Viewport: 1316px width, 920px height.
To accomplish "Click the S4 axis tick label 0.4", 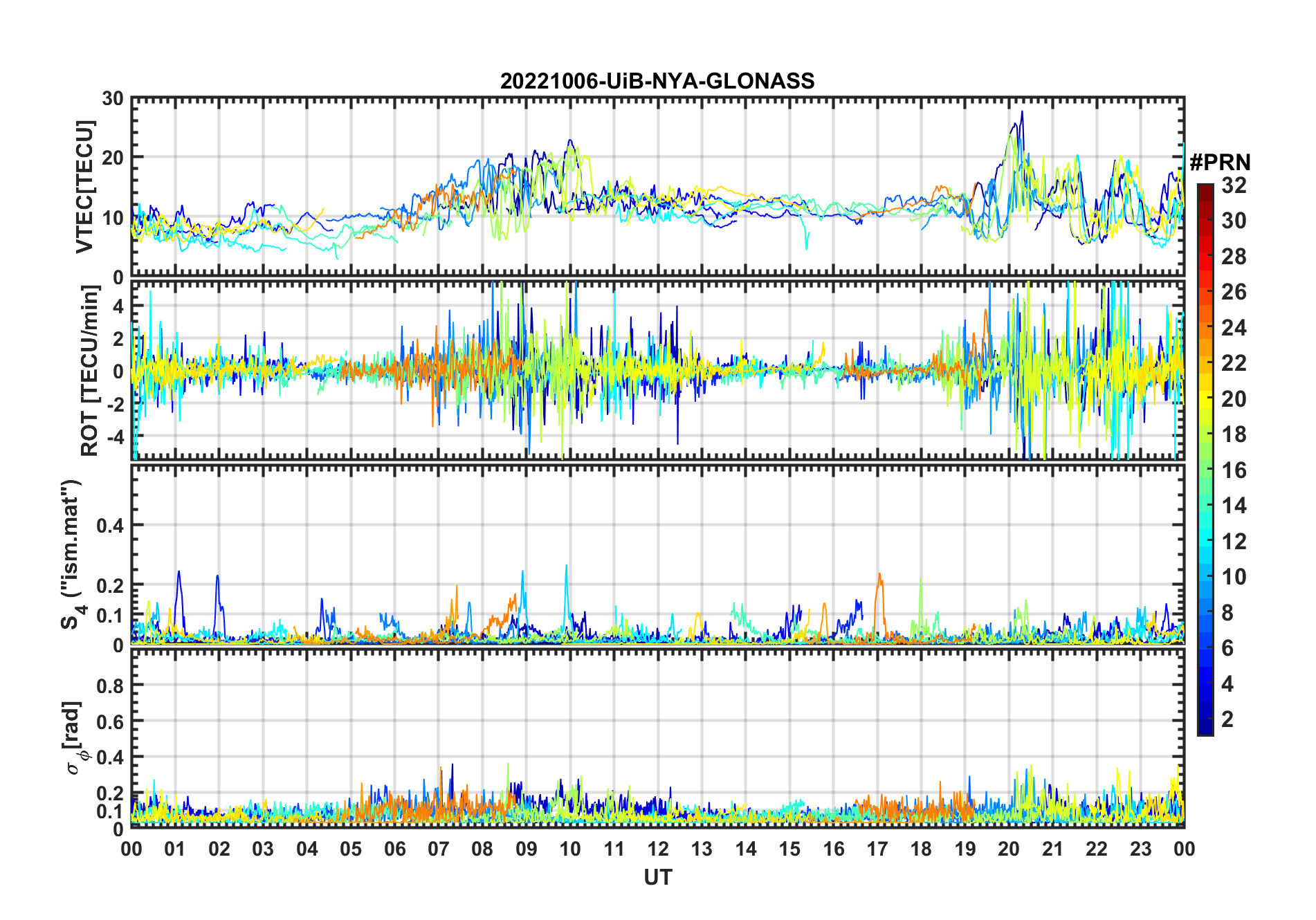I will (110, 526).
